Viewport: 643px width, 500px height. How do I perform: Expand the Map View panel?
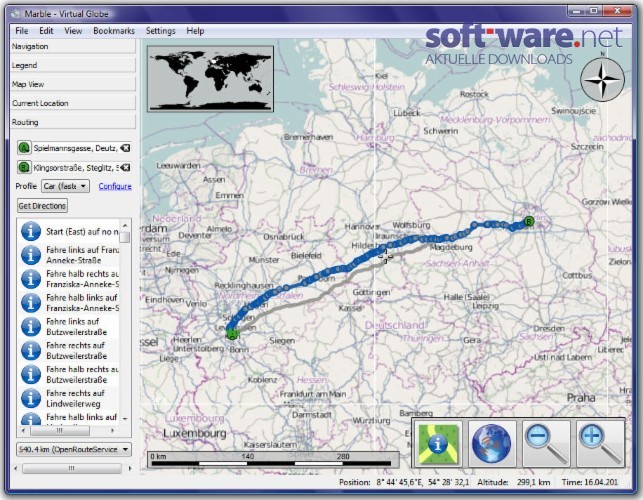tap(73, 84)
